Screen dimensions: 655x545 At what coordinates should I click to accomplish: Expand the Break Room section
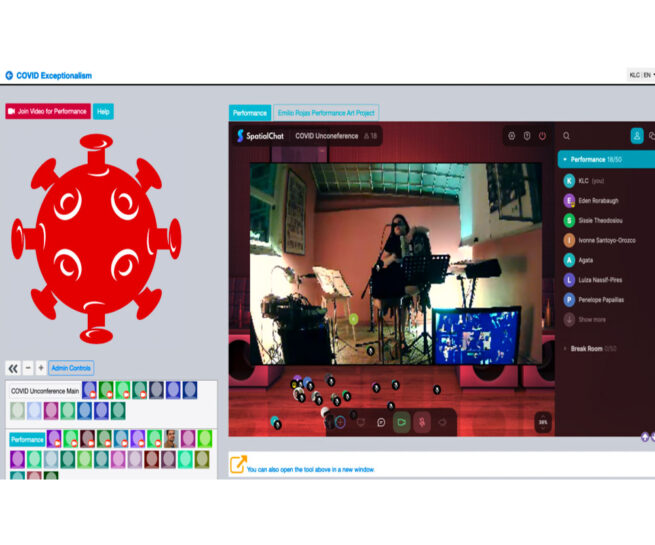565,348
